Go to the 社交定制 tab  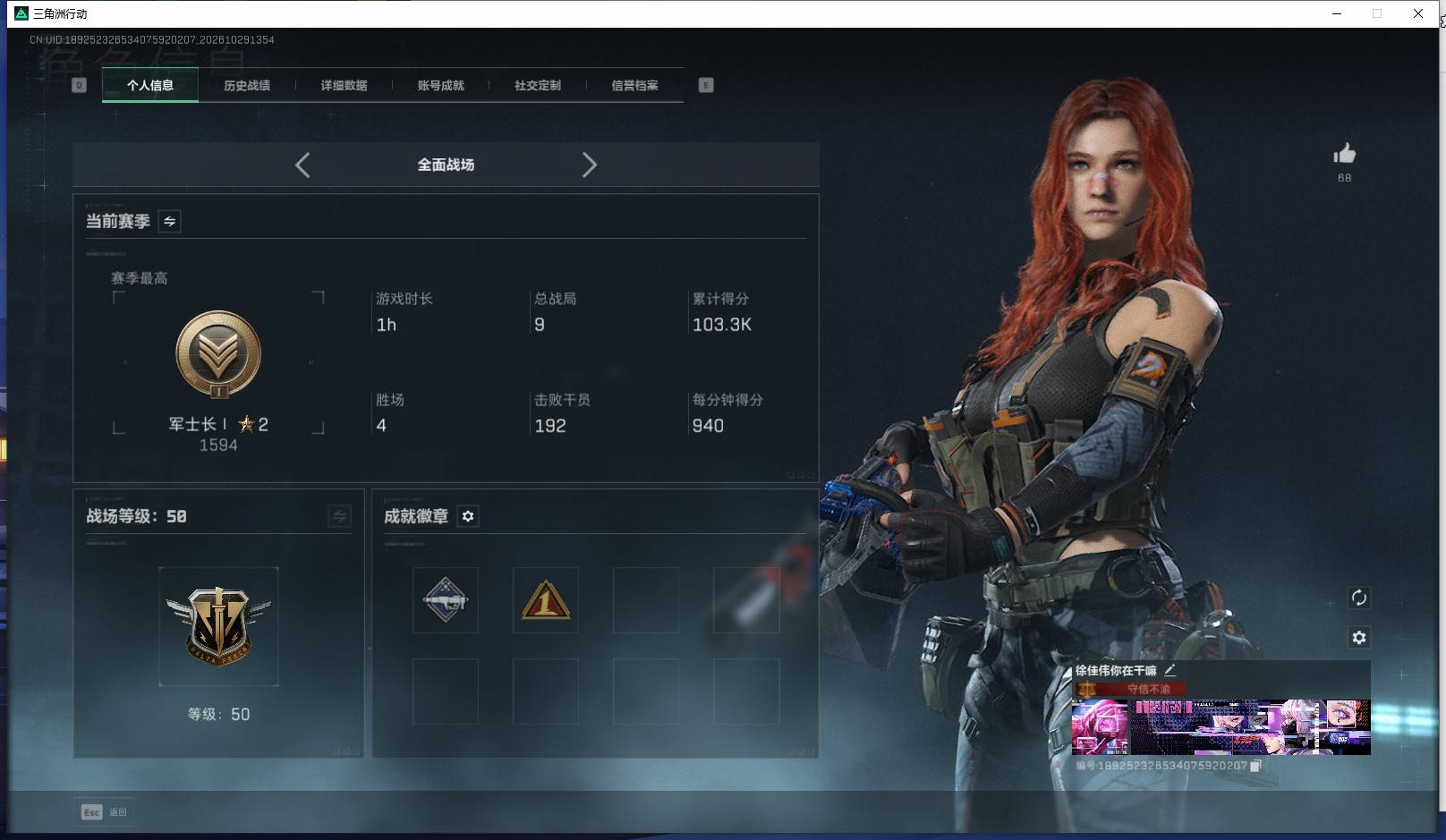(x=537, y=85)
